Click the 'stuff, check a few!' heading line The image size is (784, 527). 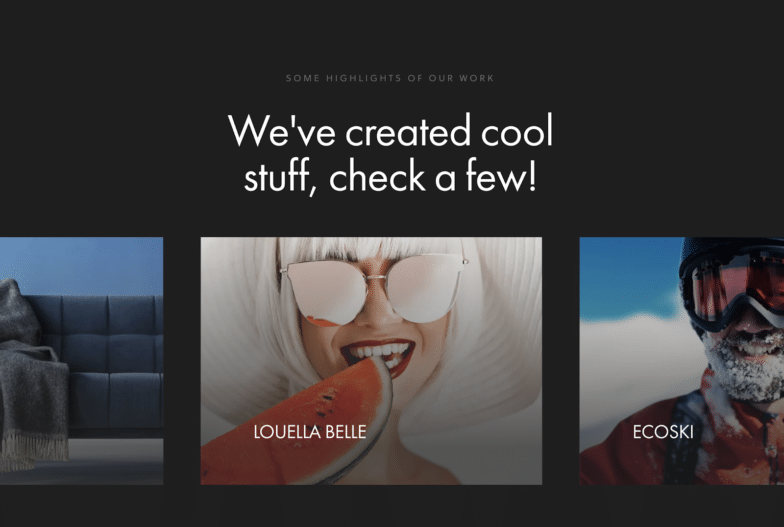(x=390, y=176)
